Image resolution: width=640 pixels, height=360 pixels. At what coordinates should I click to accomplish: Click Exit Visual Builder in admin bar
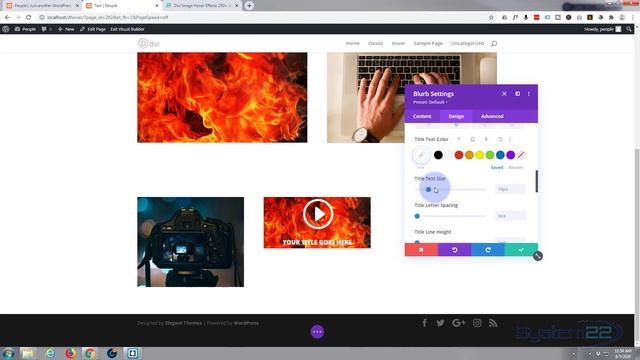tap(127, 29)
